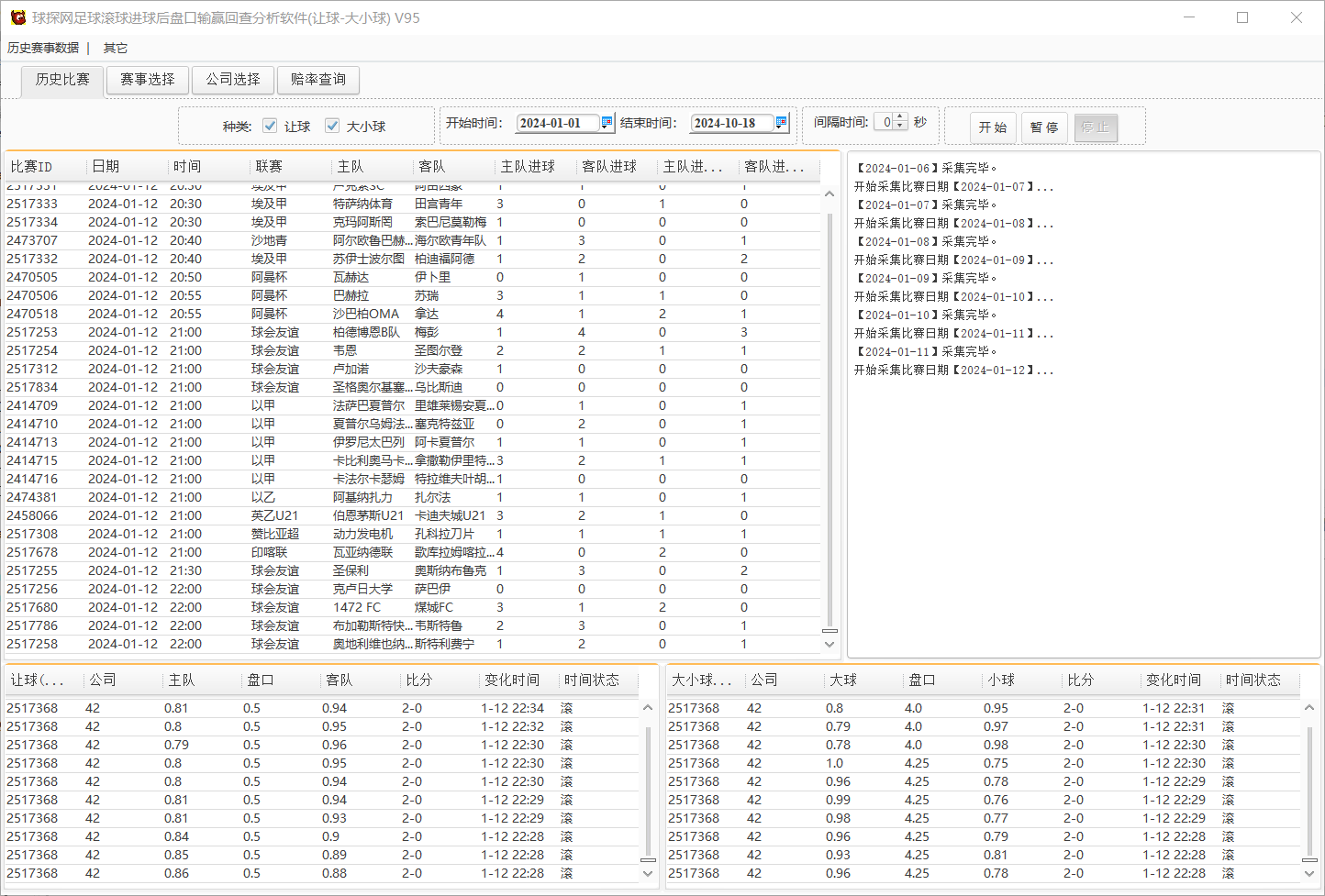Open 历史赛事数据 menu
Screen dimensions: 1325x896
tap(43, 48)
